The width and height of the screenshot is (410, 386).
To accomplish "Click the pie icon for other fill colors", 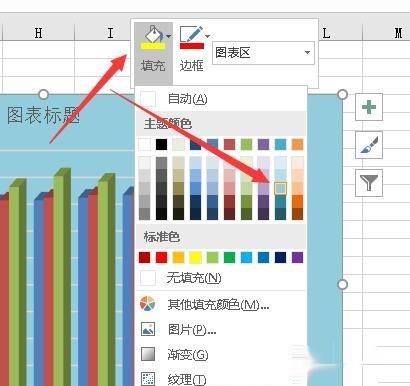I will click(x=148, y=304).
